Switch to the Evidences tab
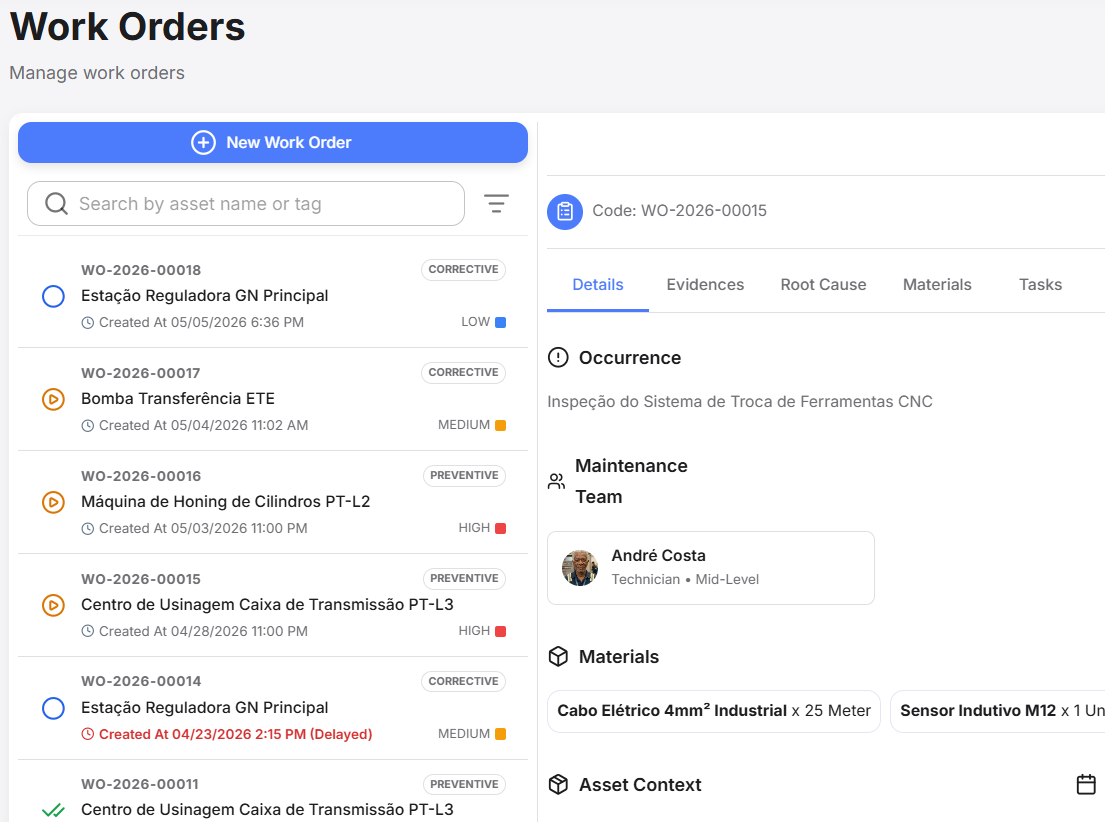 coord(705,285)
